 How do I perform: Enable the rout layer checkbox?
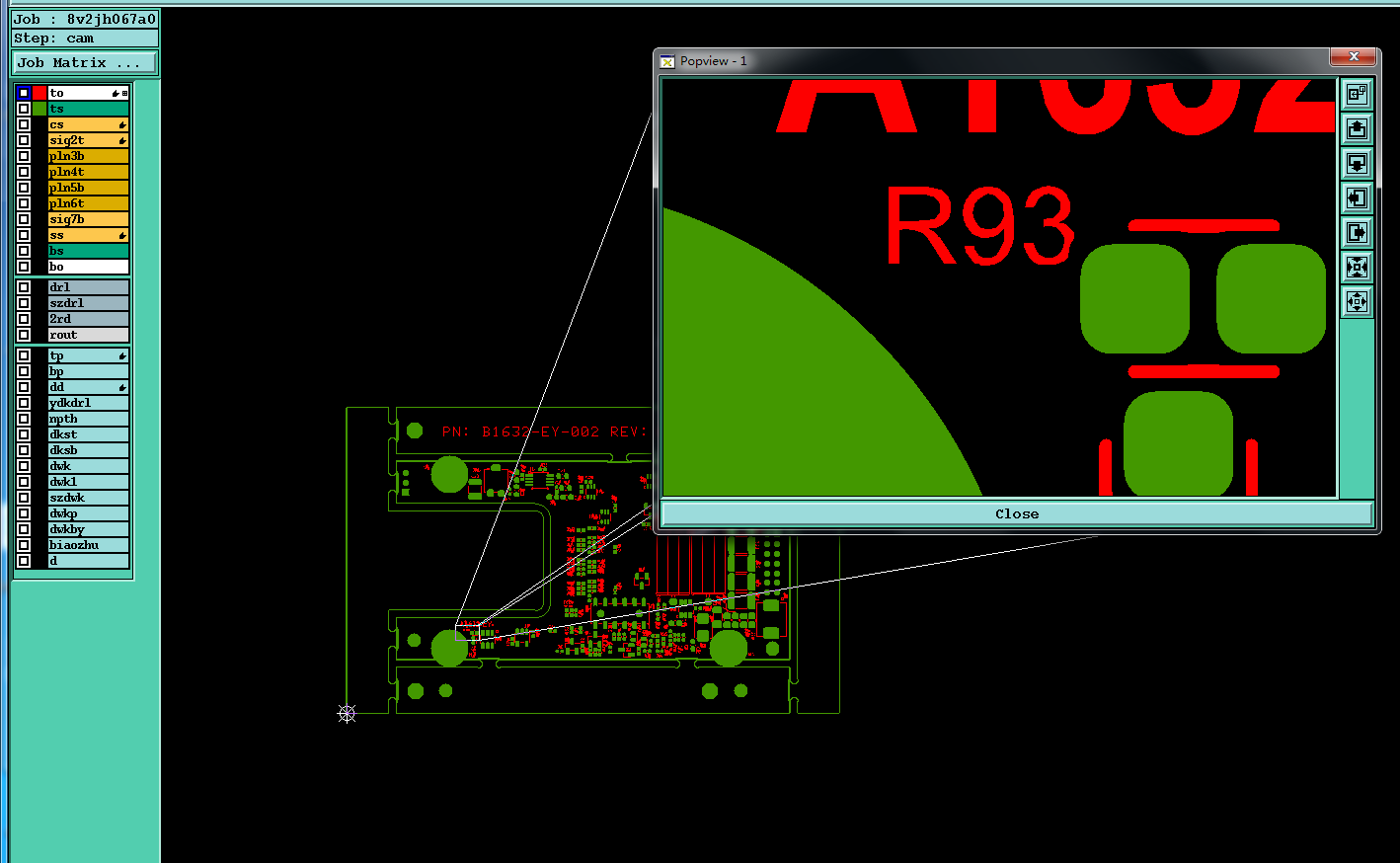point(24,335)
